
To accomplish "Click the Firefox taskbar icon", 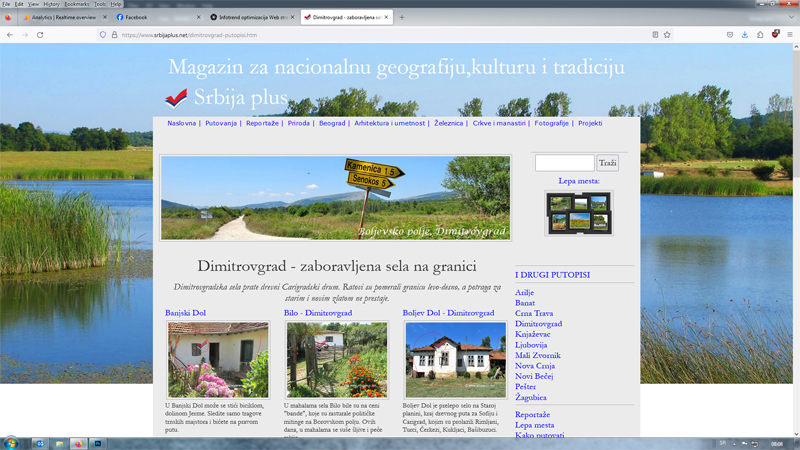I will (78, 444).
